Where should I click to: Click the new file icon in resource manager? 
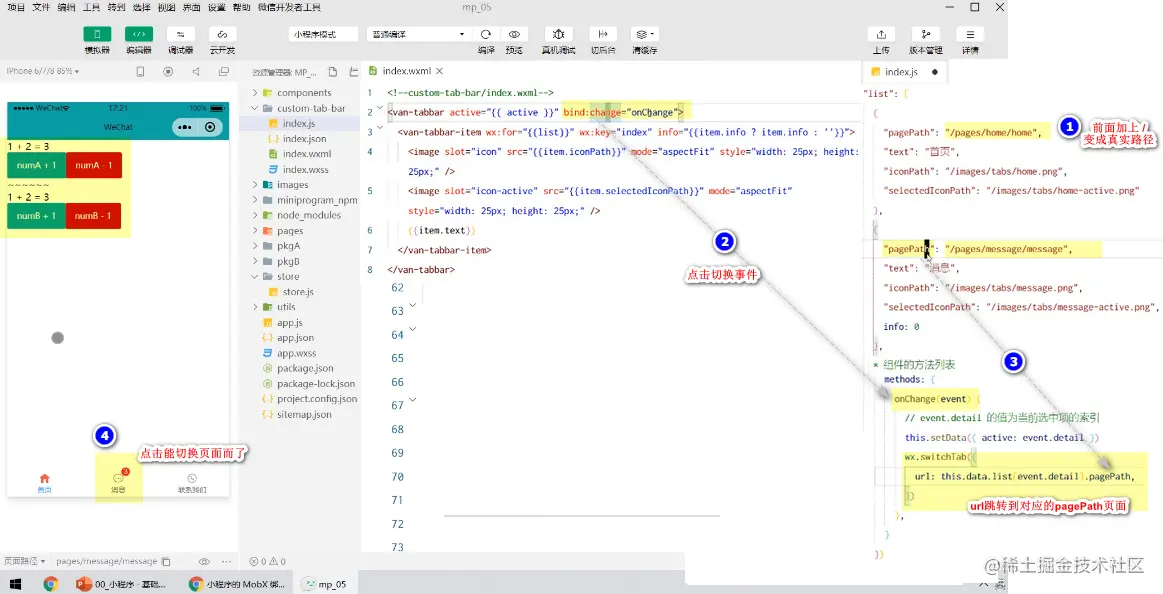tap(332, 72)
